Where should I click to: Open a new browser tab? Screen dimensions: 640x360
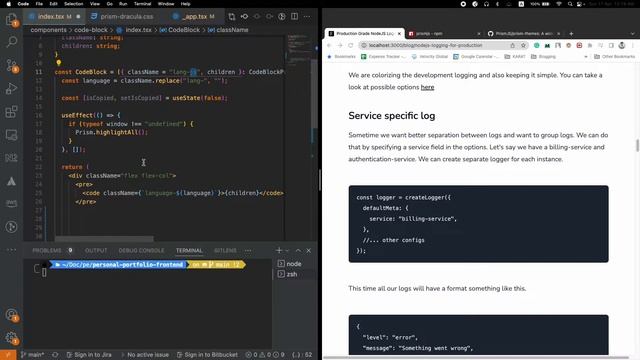pyautogui.click(x=571, y=33)
